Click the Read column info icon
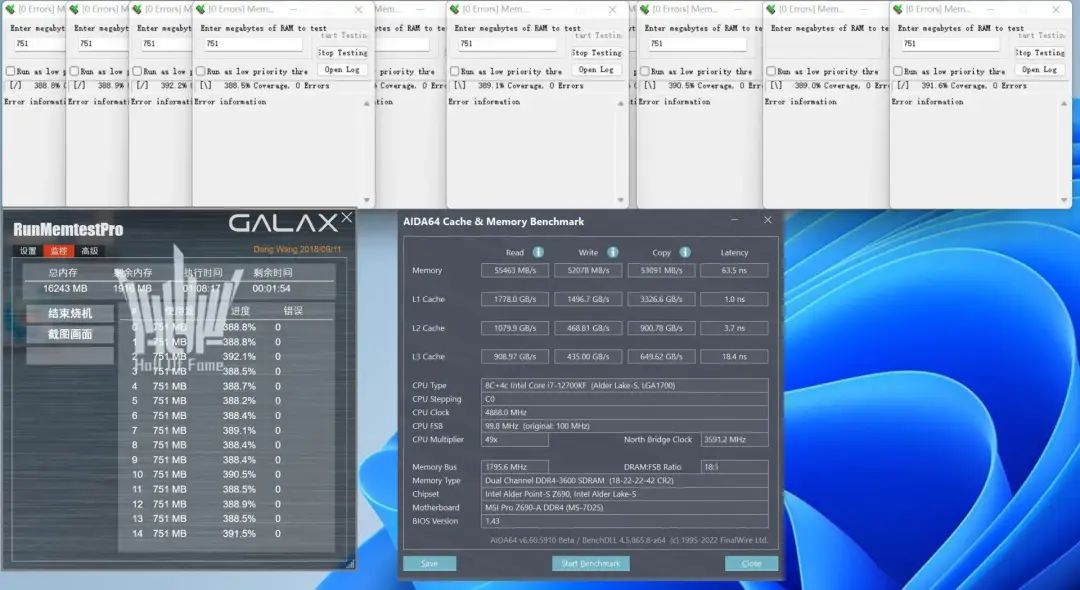 (x=538, y=252)
